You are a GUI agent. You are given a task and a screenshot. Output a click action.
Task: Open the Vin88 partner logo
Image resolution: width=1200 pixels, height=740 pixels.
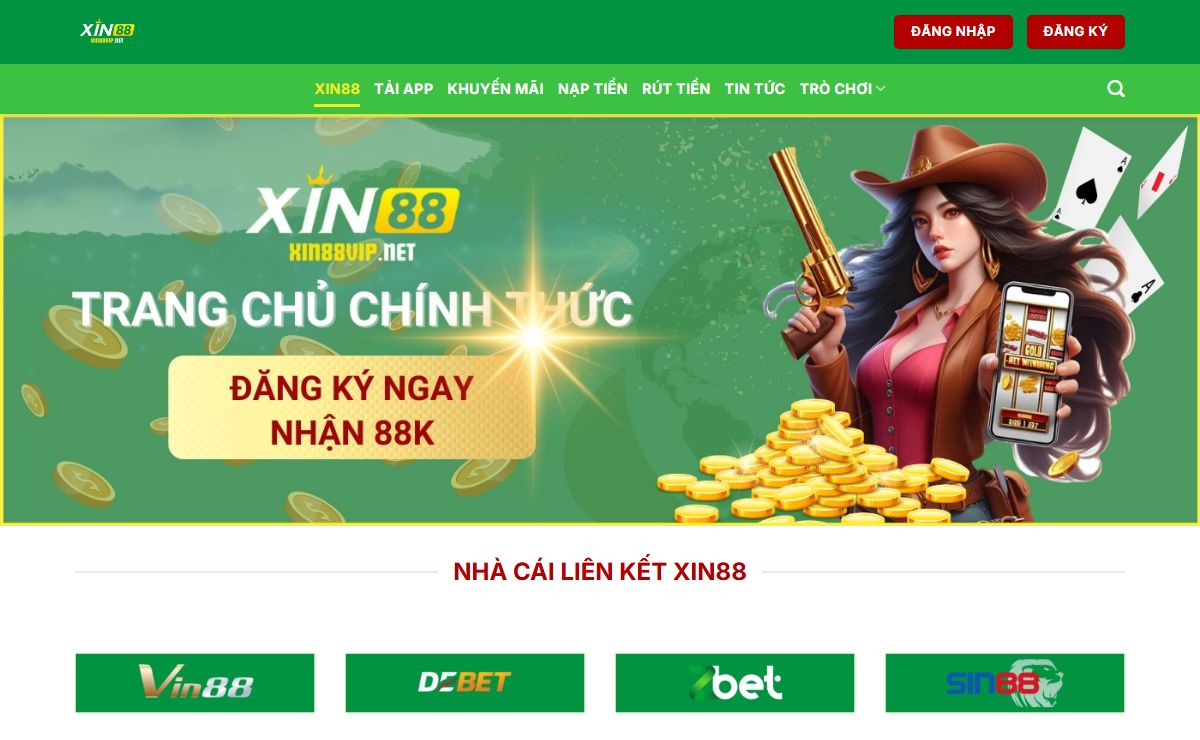coord(195,683)
